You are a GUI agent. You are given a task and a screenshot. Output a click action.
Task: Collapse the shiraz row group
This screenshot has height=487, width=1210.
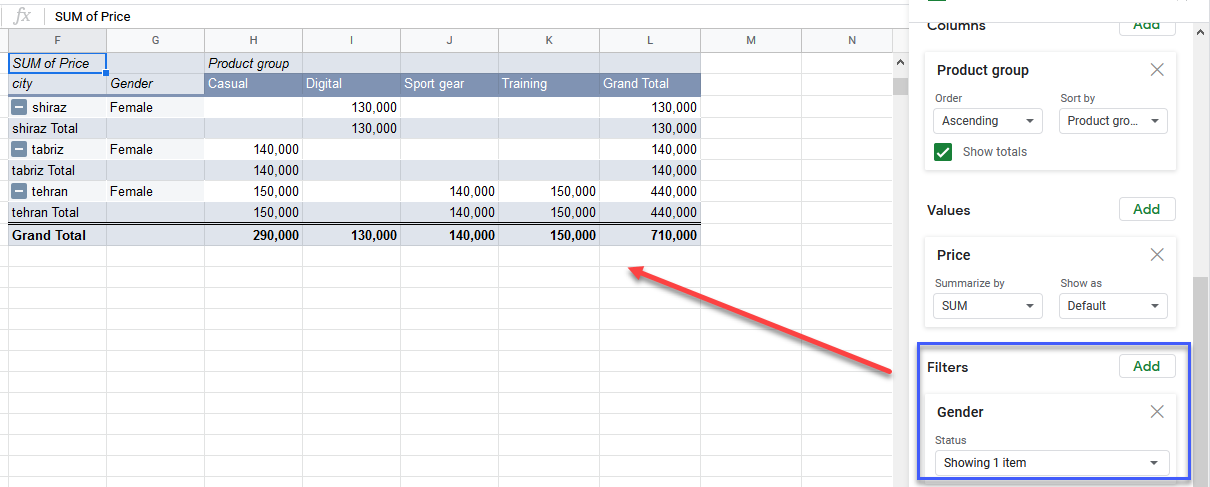tap(19, 107)
